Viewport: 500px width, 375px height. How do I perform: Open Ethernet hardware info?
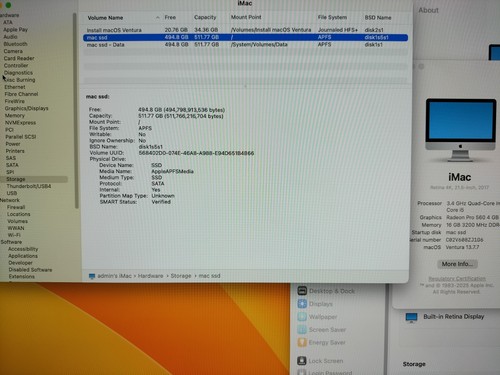pyautogui.click(x=15, y=87)
